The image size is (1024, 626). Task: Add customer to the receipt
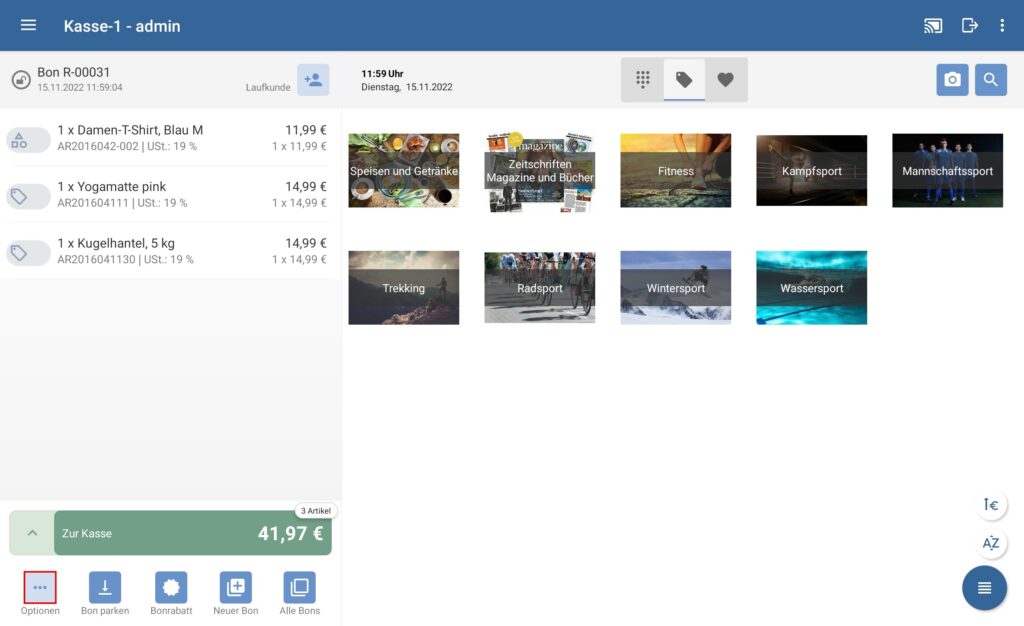click(x=313, y=80)
